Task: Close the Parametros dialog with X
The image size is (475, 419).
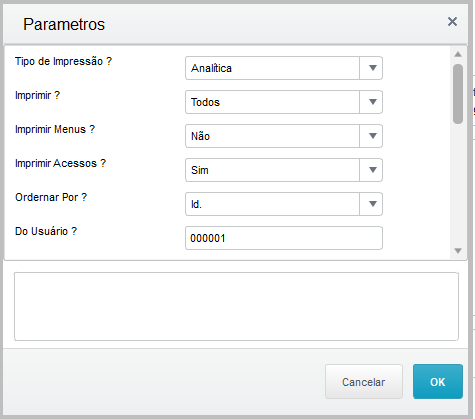Action: pyautogui.click(x=452, y=22)
